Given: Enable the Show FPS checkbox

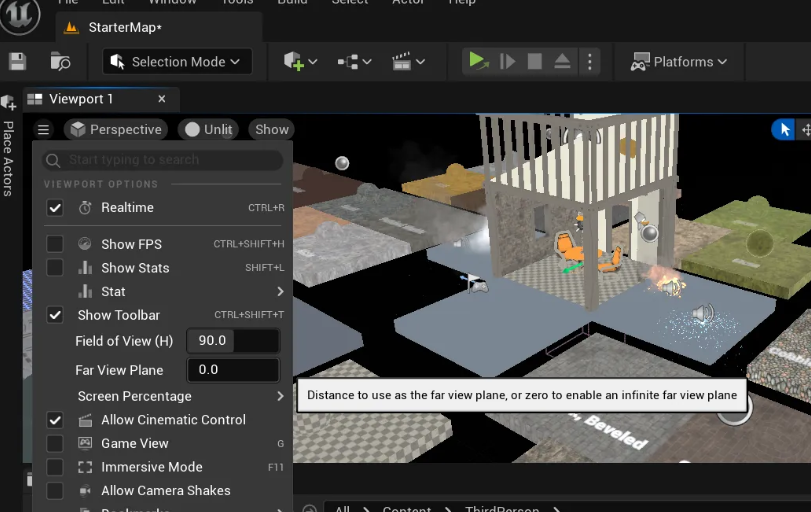Looking at the screenshot, I should point(55,244).
